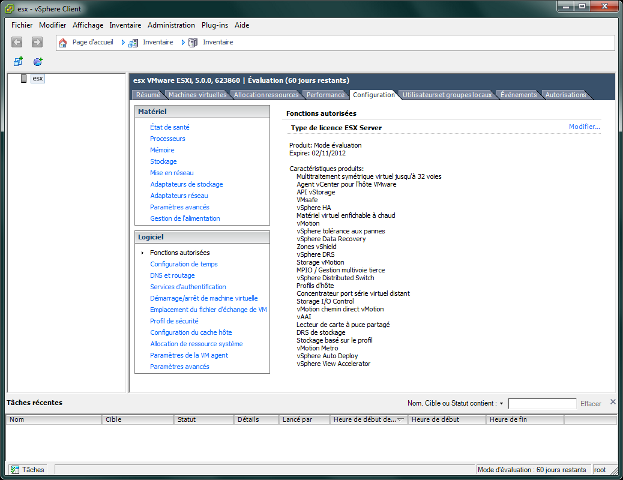Viewport: 623px width, 480px height.
Task: Click the new virtual machine toolbar icon
Action: click(x=18, y=62)
